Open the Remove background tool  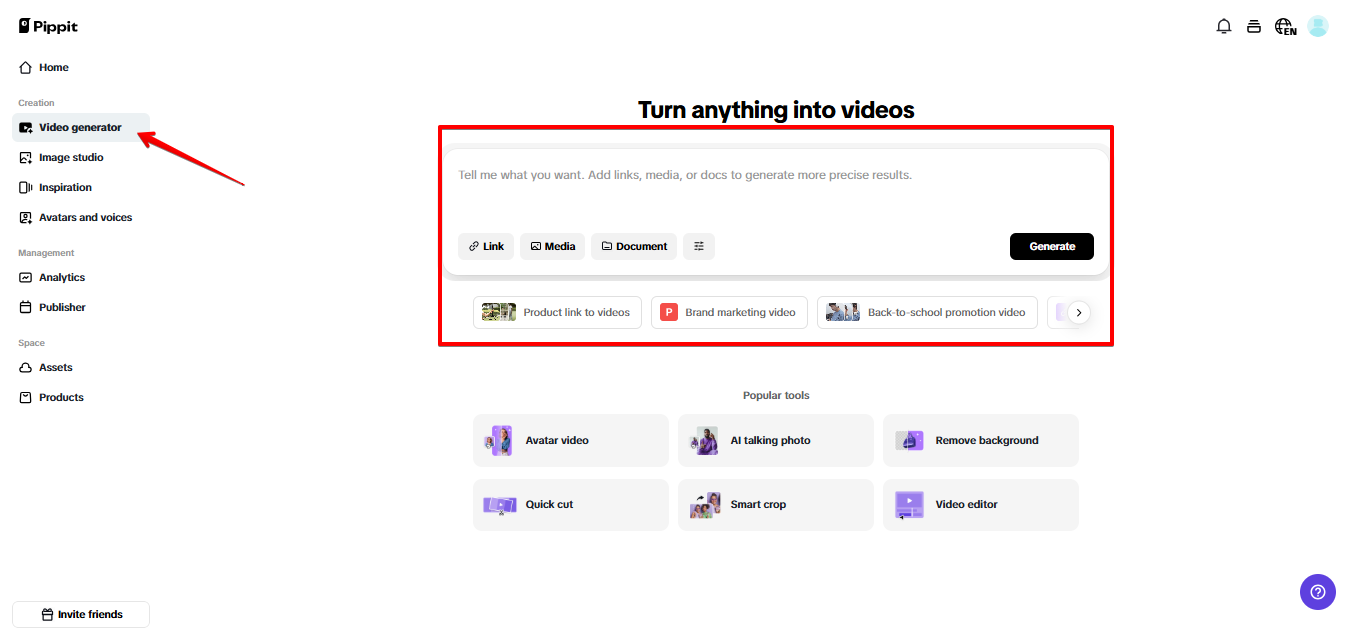[981, 440]
